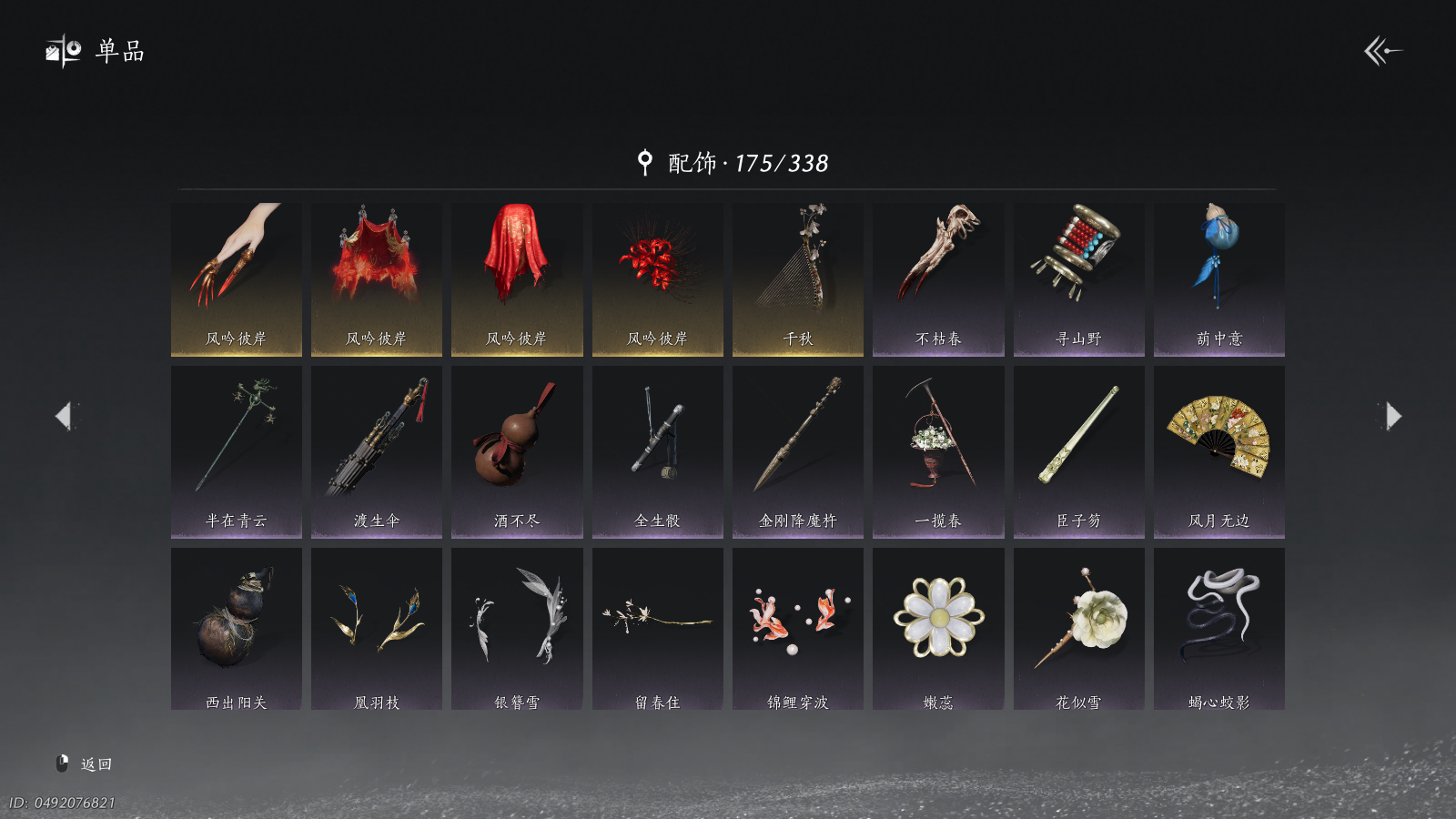Screen dimensions: 1456x819
Task: Select the 千秋 harp accessory
Action: pos(798,279)
